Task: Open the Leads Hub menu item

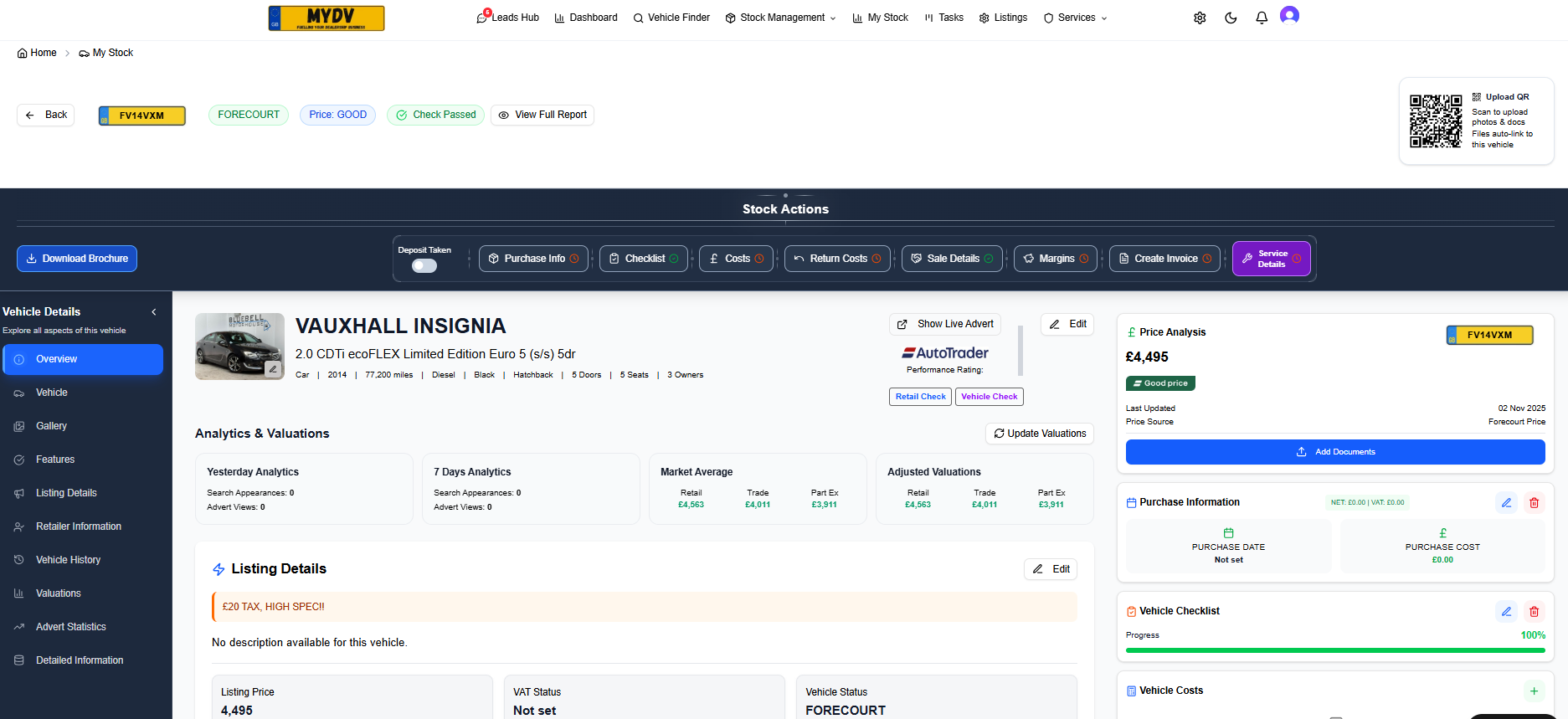Action: [508, 18]
